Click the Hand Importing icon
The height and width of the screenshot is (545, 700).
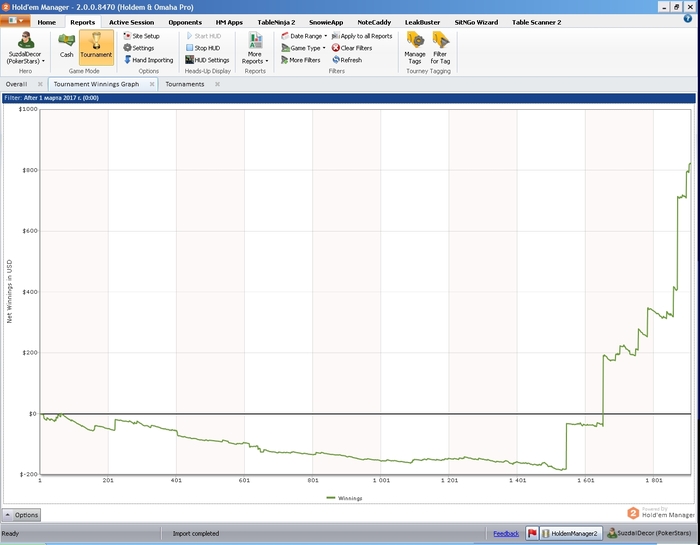click(x=127, y=60)
